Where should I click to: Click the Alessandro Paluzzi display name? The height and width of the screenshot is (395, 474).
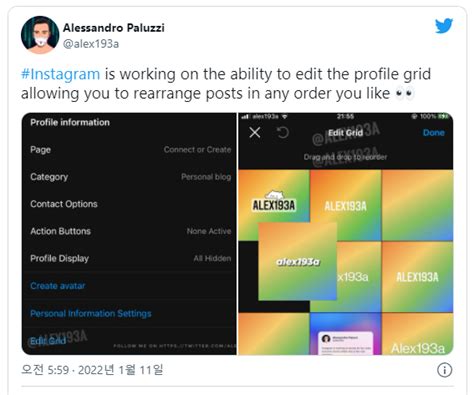pyautogui.click(x=114, y=28)
